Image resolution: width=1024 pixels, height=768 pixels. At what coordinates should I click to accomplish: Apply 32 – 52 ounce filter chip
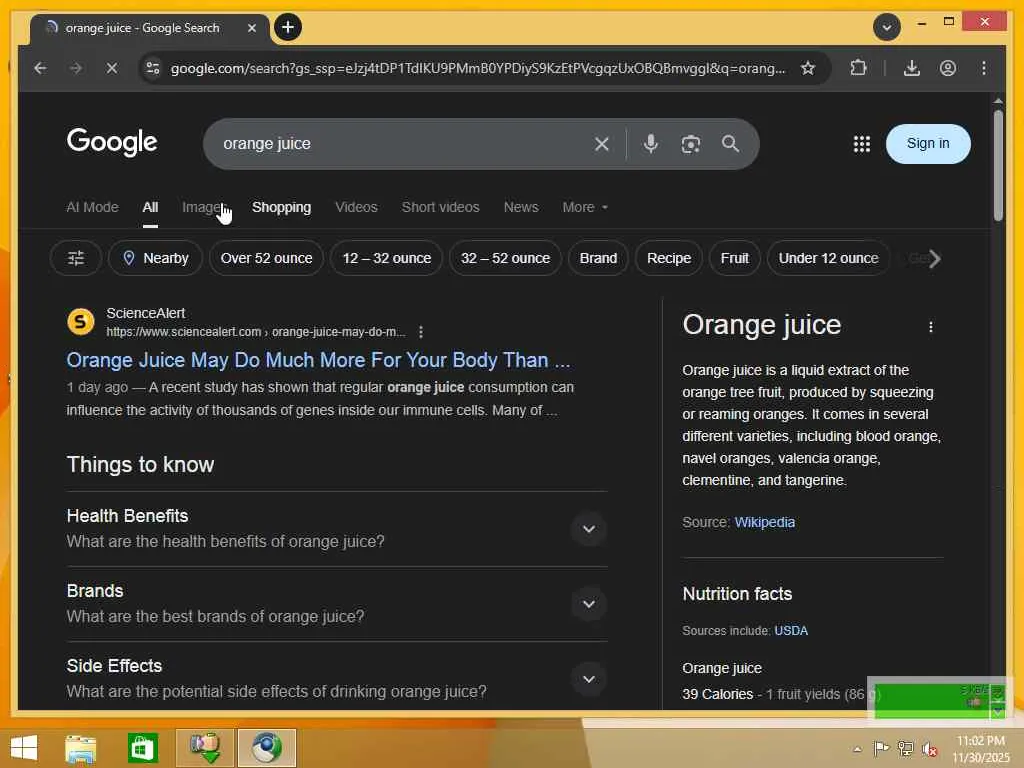coord(505,258)
